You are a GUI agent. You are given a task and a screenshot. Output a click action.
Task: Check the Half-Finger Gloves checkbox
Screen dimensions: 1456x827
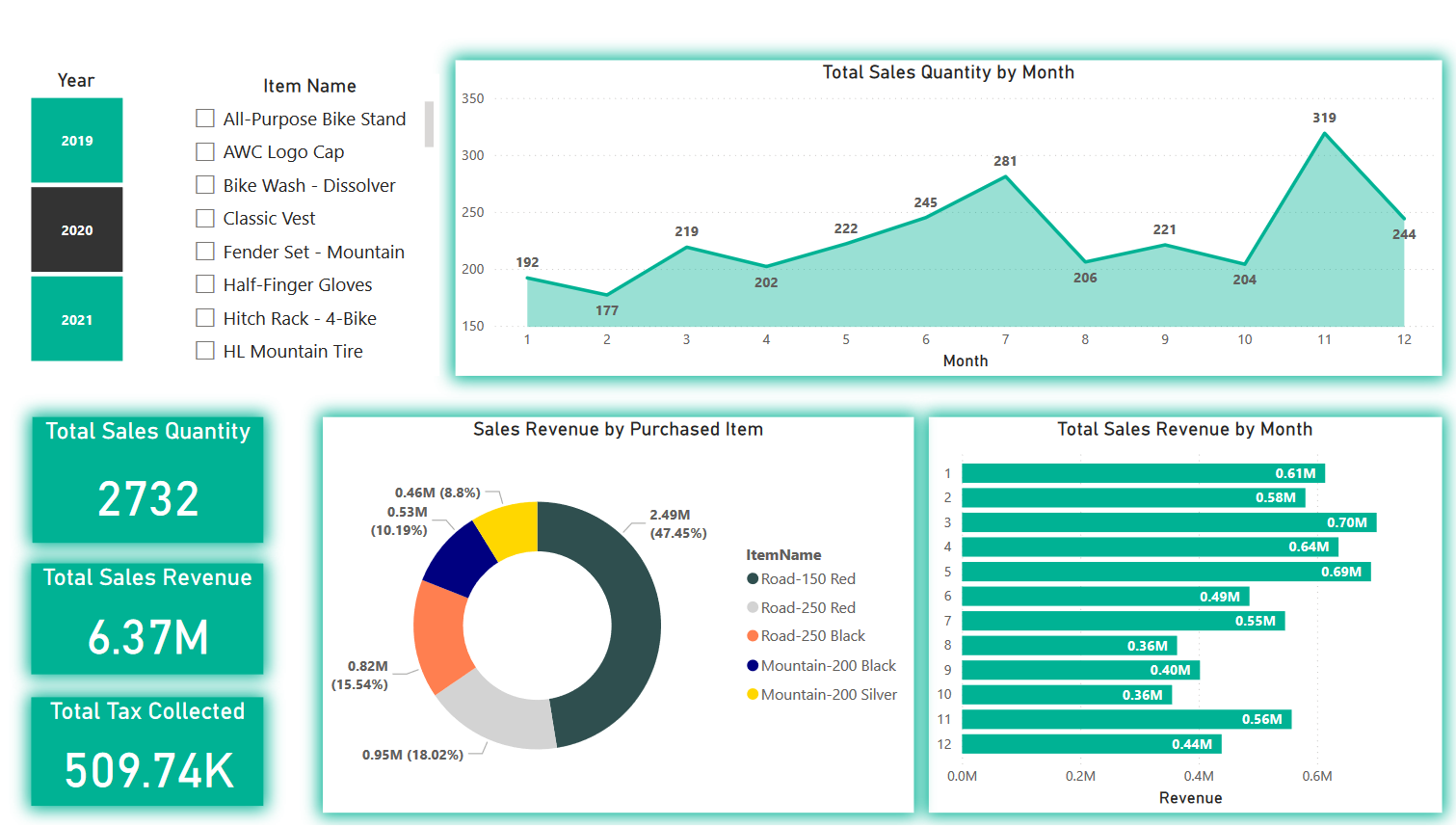coord(204,284)
